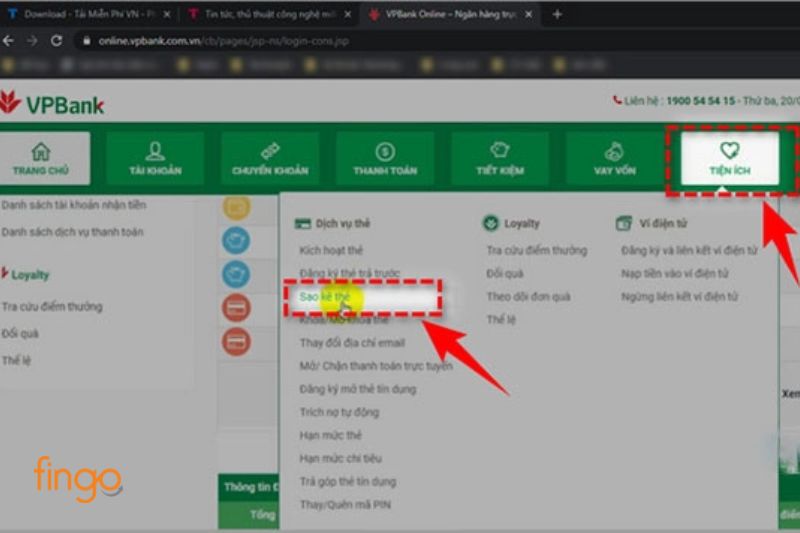Select Trả góp thẻ tín dụng
800x533 pixels.
[347, 481]
